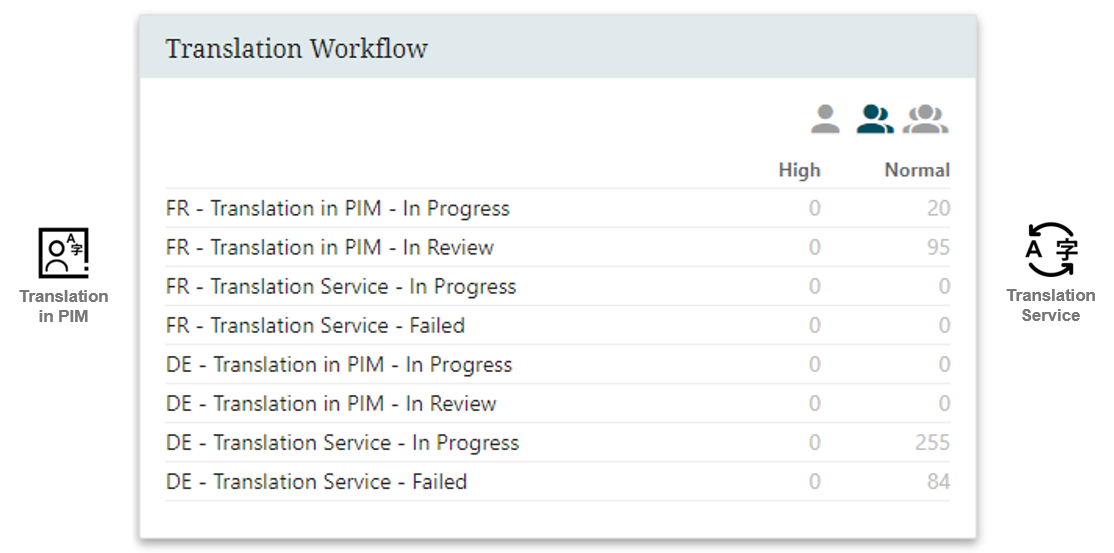Open DE - Translation in PIM - In Progress
The width and height of the screenshot is (1114, 553).
point(558,365)
